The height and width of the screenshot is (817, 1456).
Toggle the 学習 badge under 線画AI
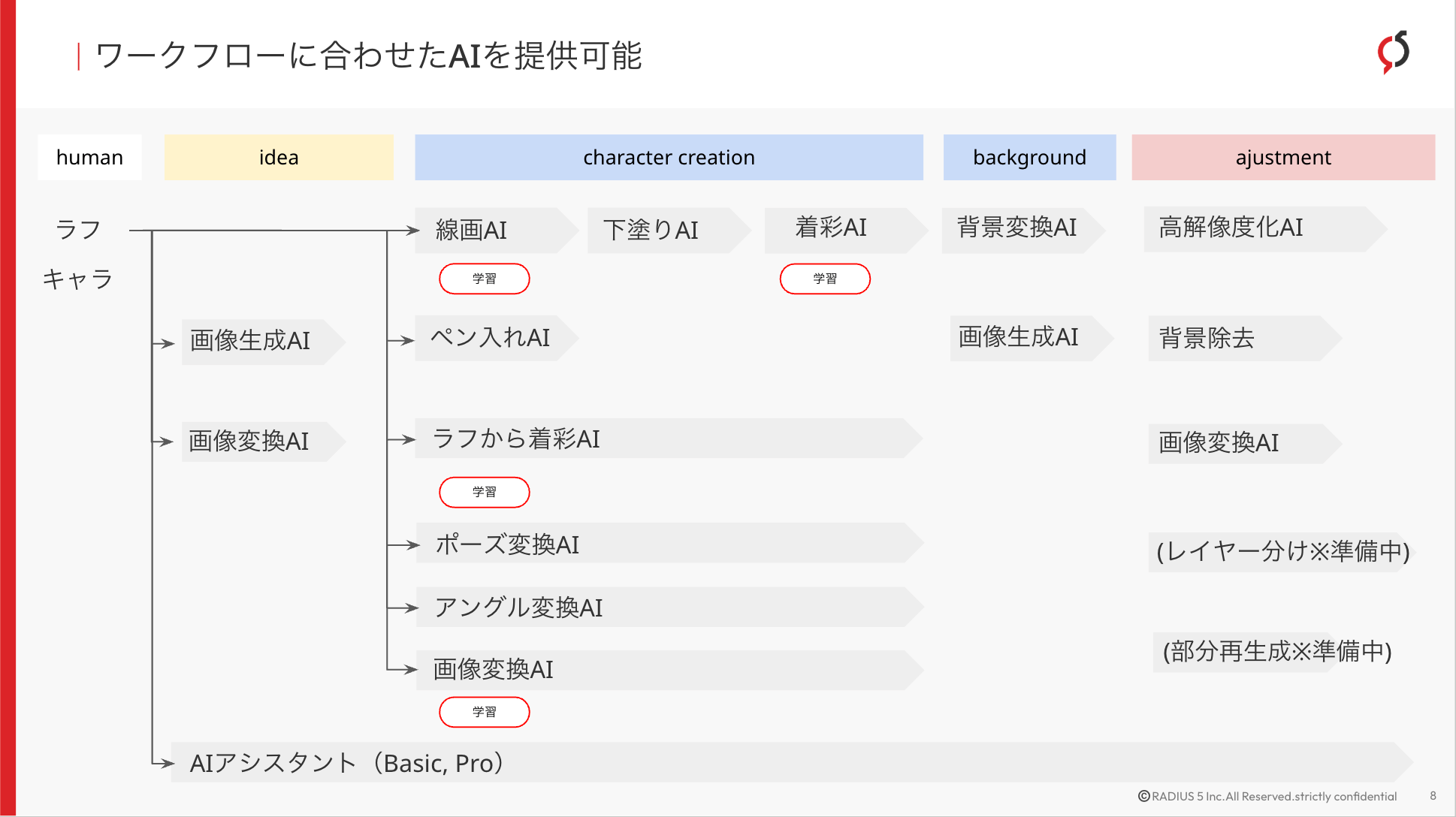point(484,278)
